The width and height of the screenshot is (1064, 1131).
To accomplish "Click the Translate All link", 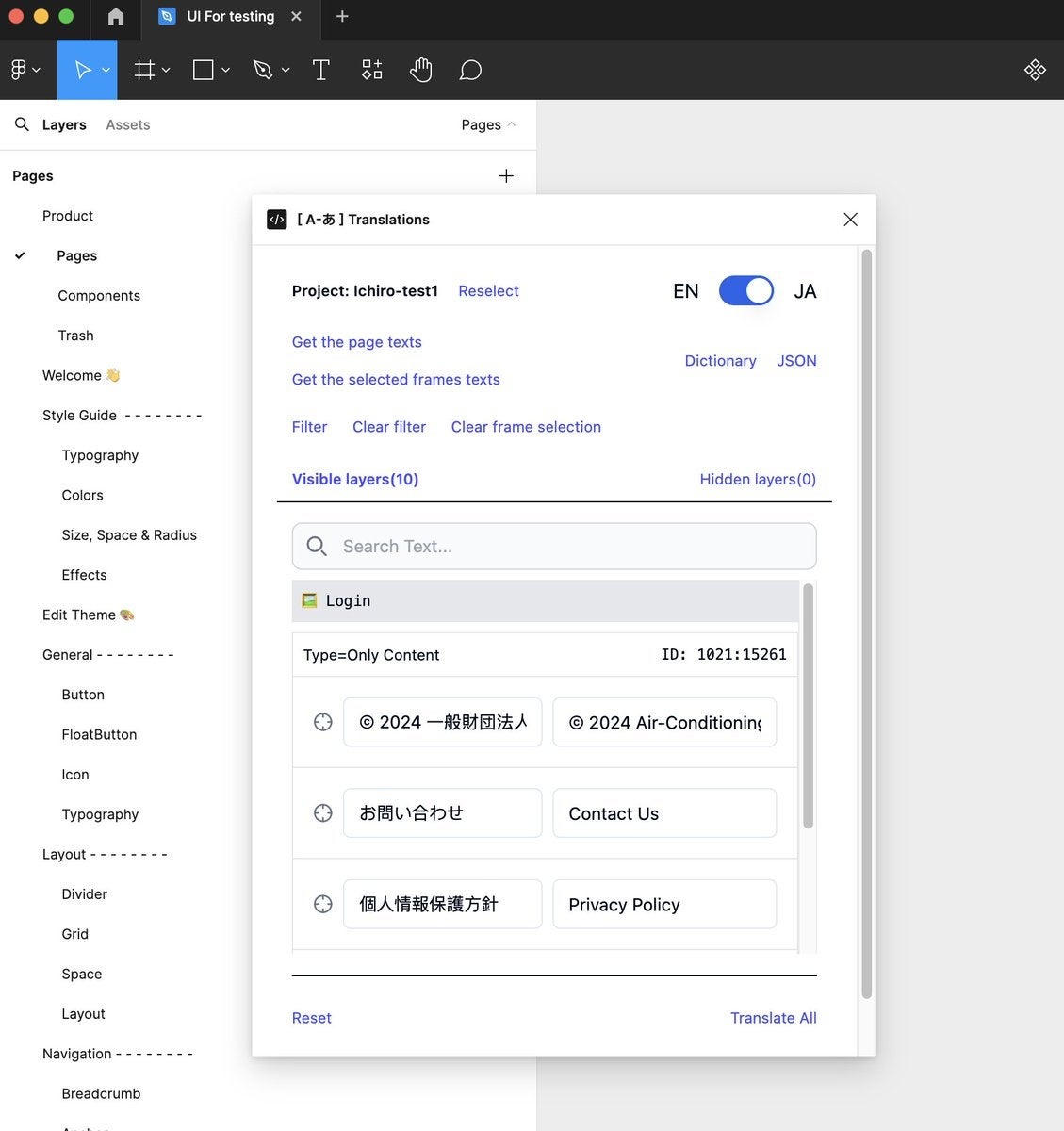I will pyautogui.click(x=773, y=1018).
